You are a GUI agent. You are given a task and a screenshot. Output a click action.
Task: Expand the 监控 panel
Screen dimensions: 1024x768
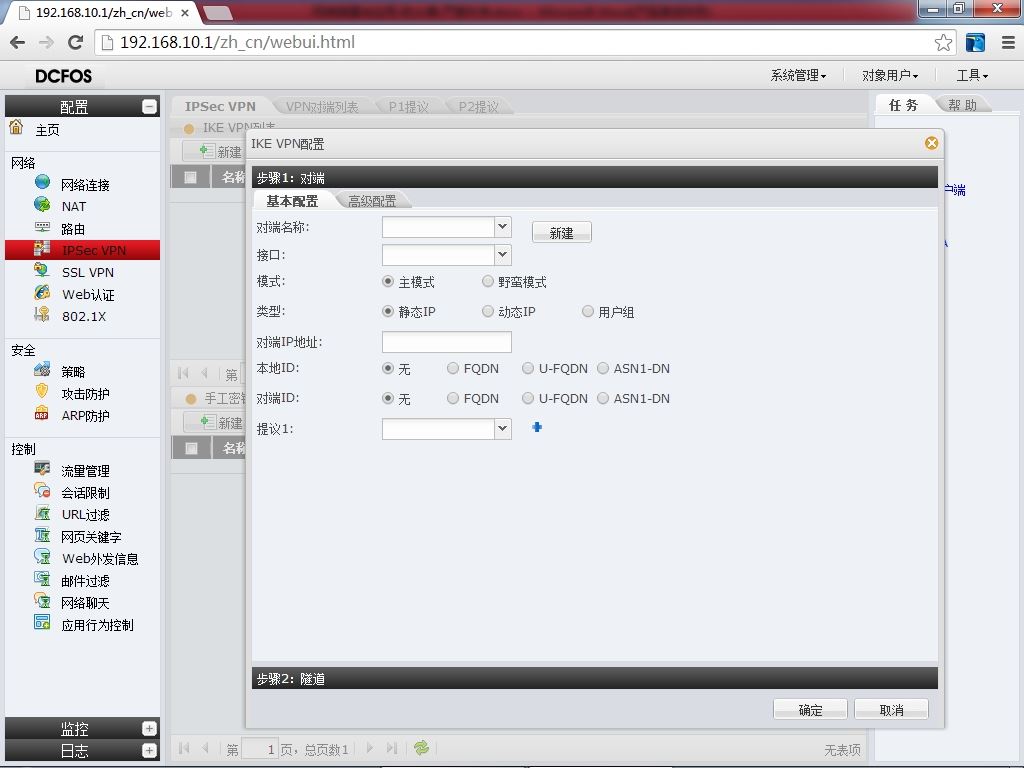point(149,728)
